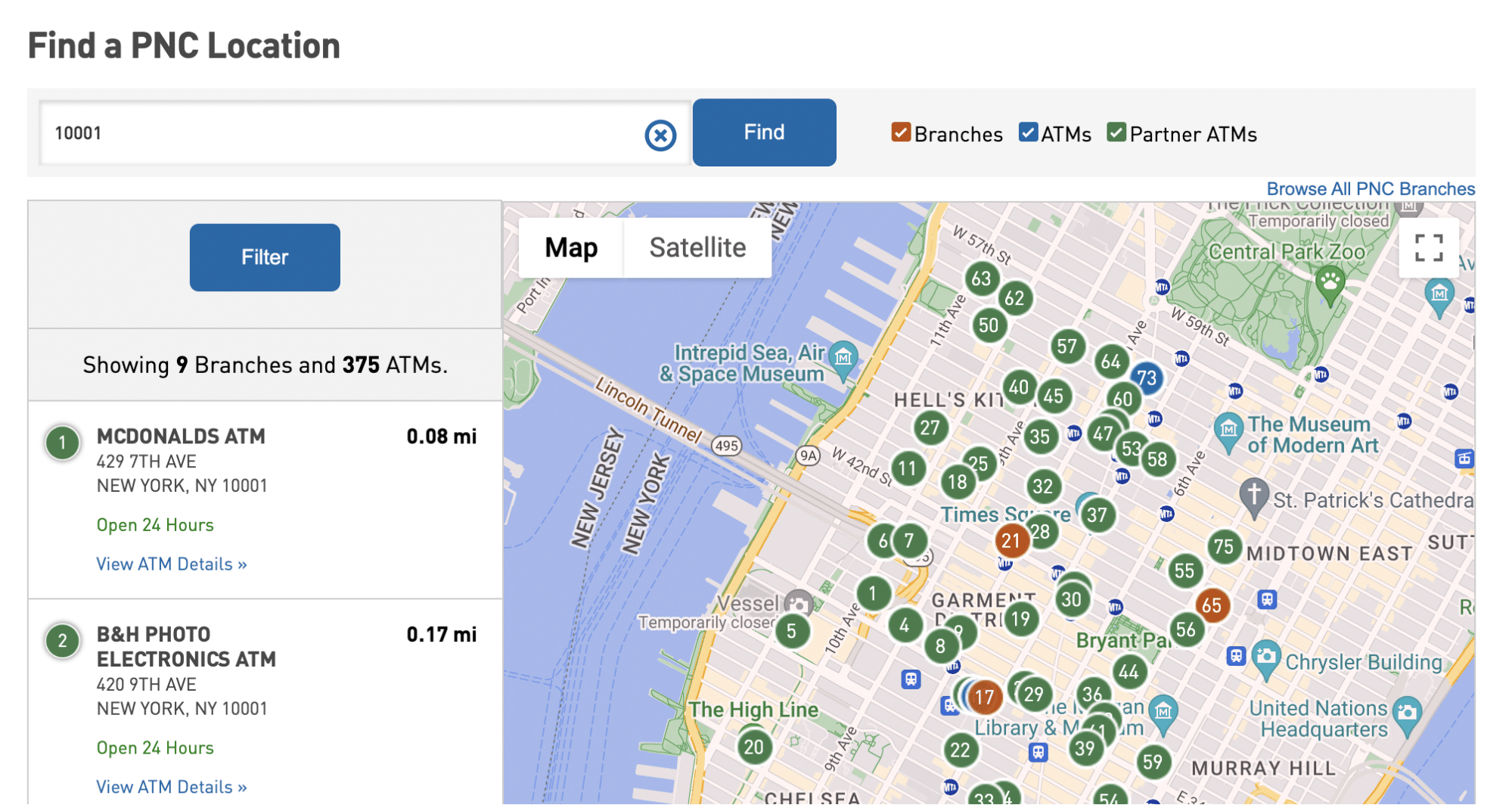Select the Map view tab
Viewport: 1512px width, 805px height.
pyautogui.click(x=570, y=247)
